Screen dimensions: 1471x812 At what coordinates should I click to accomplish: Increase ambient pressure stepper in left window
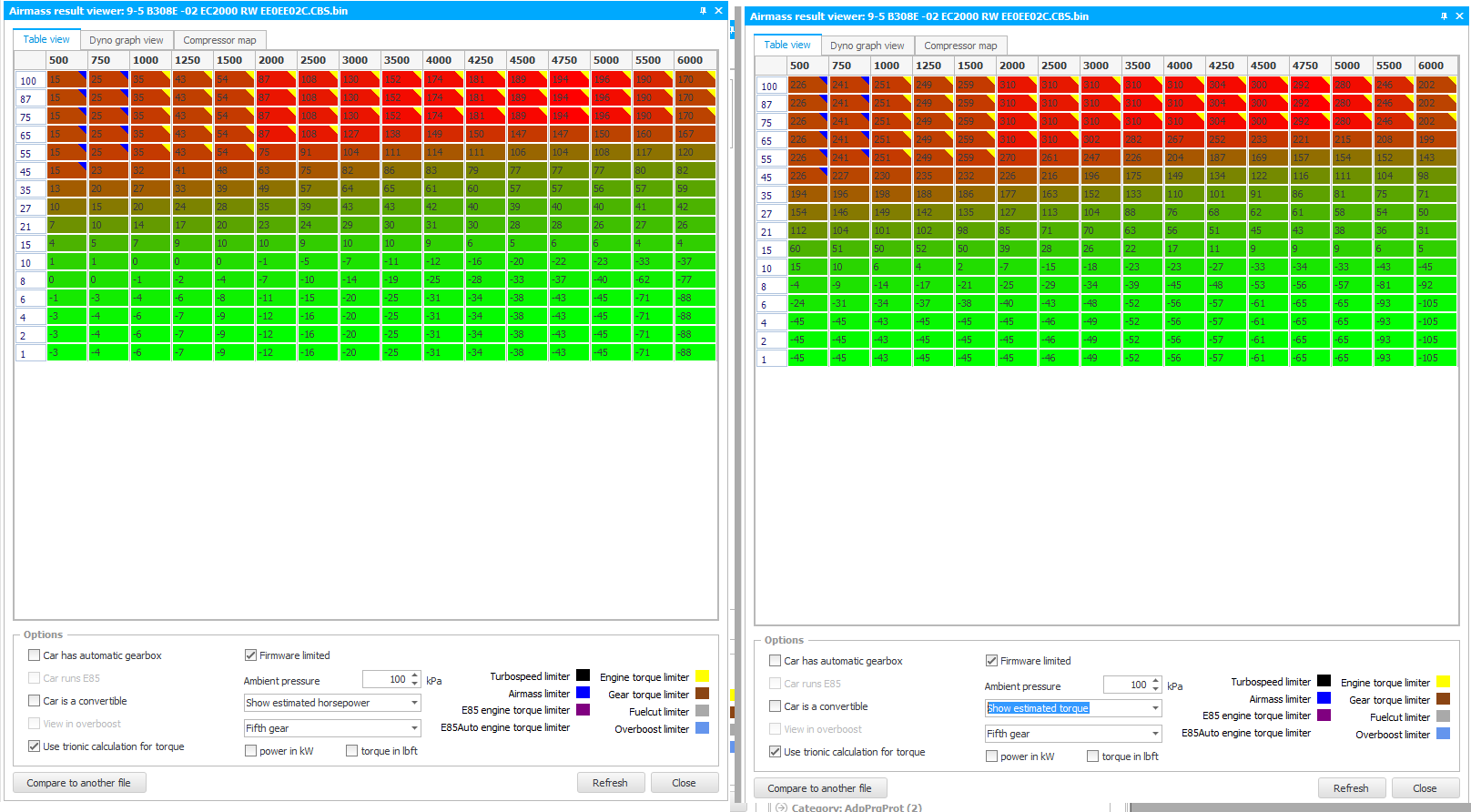tap(415, 675)
